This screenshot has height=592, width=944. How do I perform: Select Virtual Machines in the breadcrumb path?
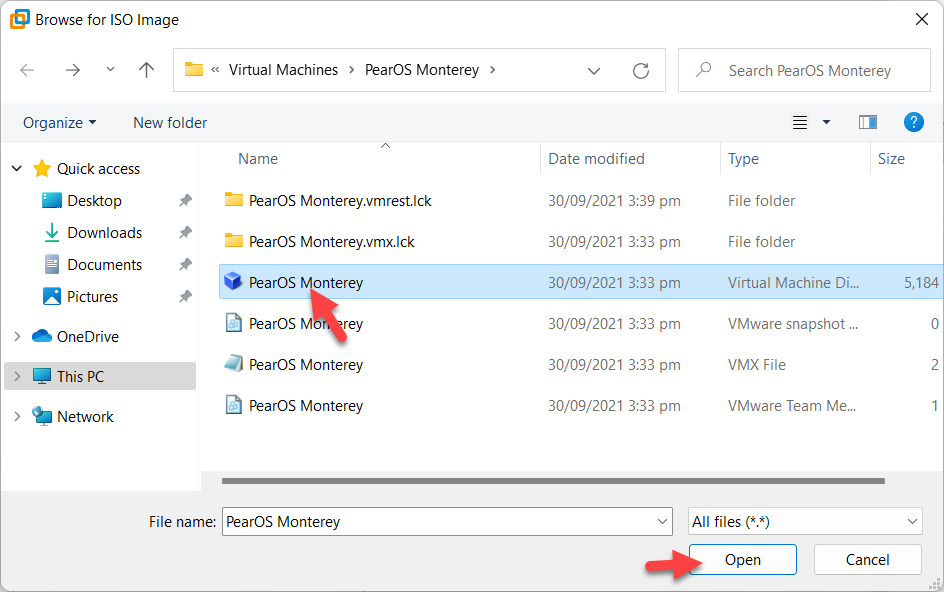tap(283, 70)
